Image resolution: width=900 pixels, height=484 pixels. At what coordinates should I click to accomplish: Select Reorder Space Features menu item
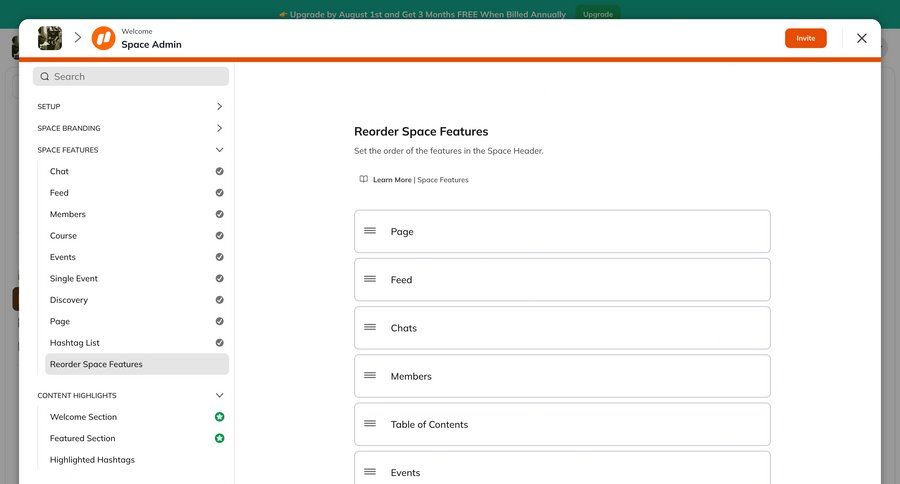click(137, 364)
